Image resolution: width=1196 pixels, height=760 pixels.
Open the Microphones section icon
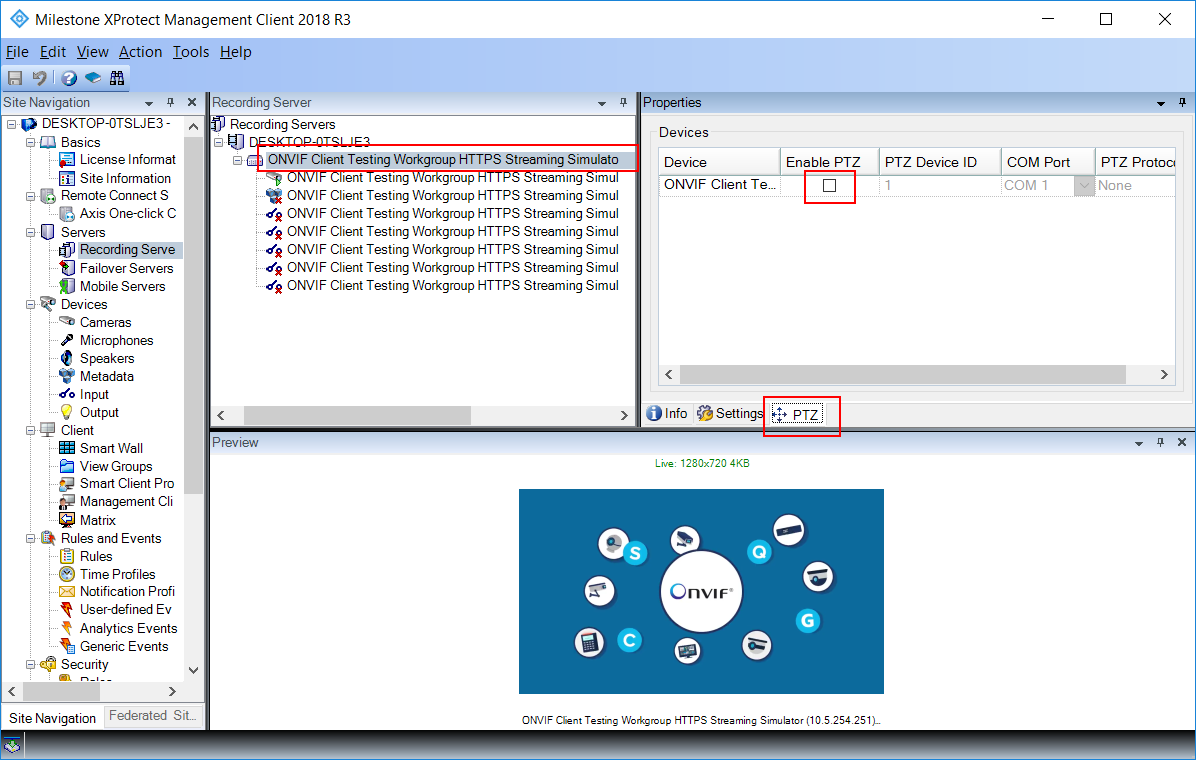[67, 340]
